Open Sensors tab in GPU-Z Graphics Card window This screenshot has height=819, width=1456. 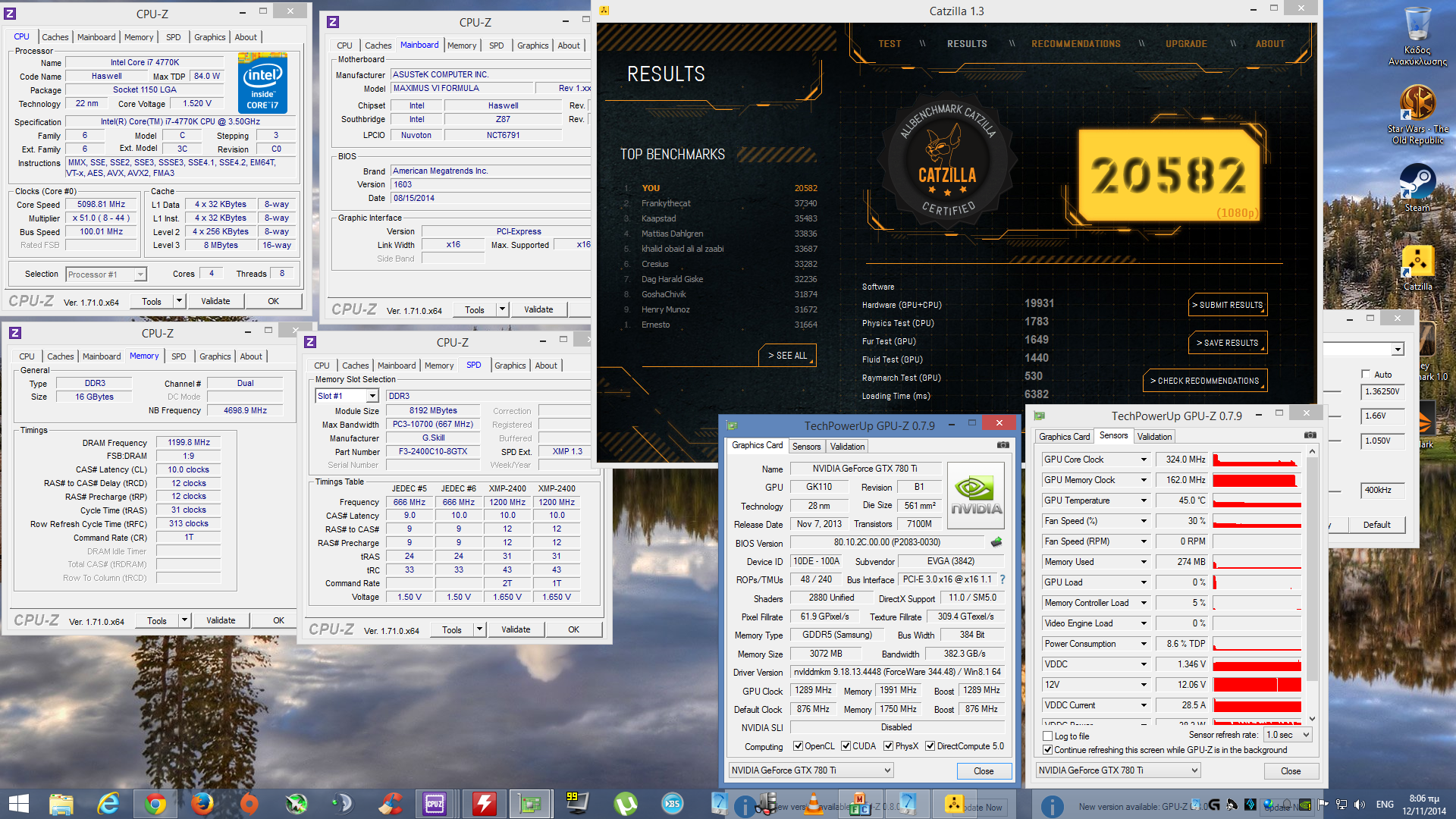tap(807, 447)
